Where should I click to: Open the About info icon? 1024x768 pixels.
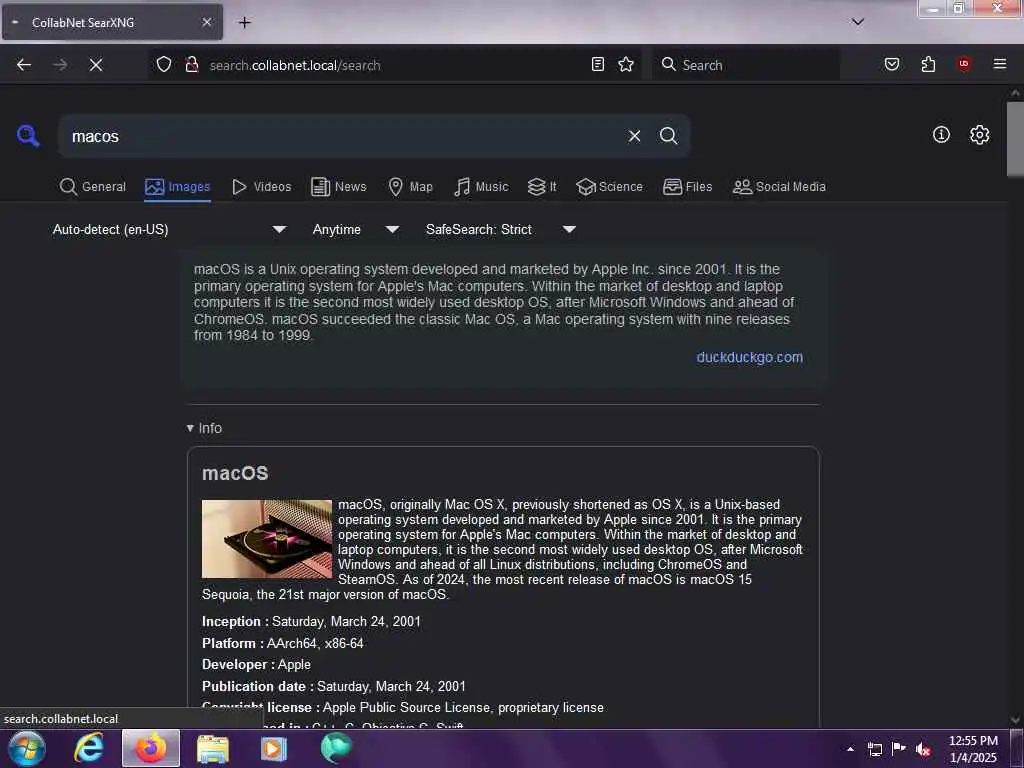941,135
